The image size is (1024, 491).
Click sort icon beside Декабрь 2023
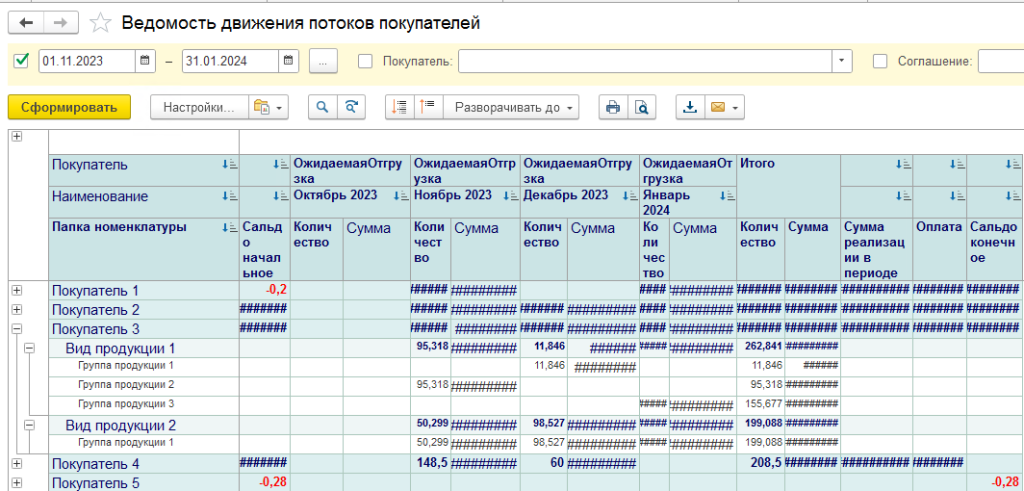click(x=630, y=195)
